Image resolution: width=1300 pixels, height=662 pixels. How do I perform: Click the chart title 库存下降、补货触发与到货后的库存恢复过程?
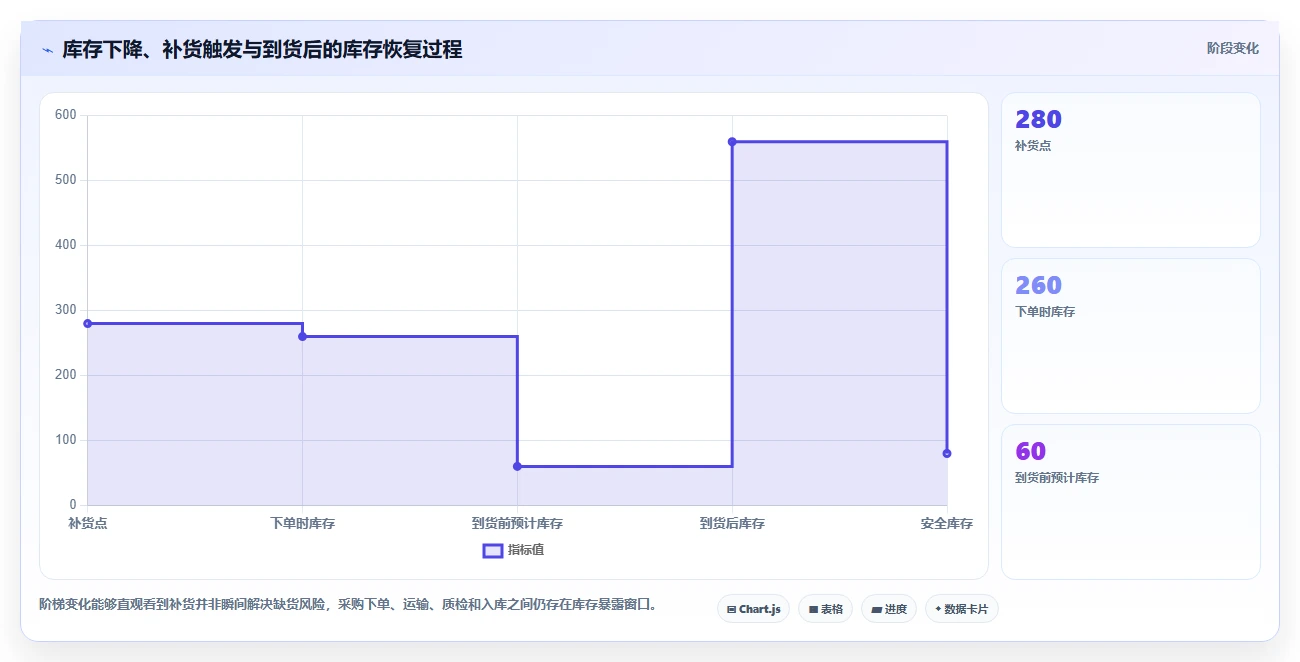tap(262, 50)
